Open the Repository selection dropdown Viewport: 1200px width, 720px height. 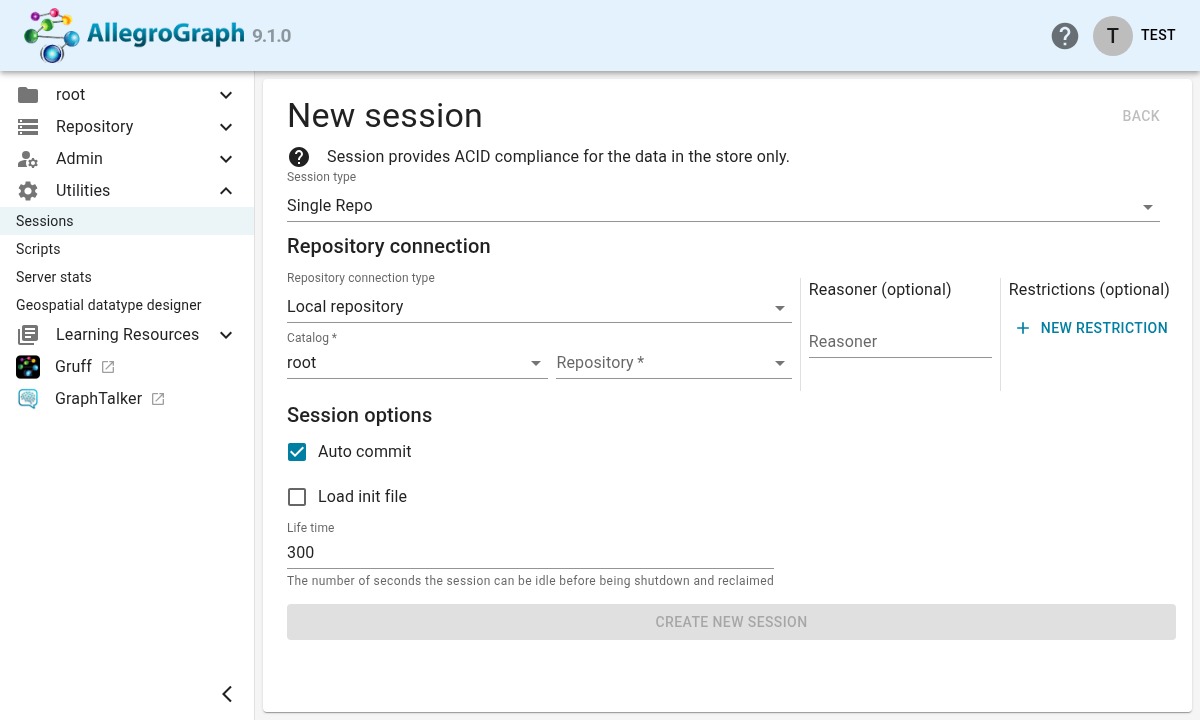(x=674, y=363)
